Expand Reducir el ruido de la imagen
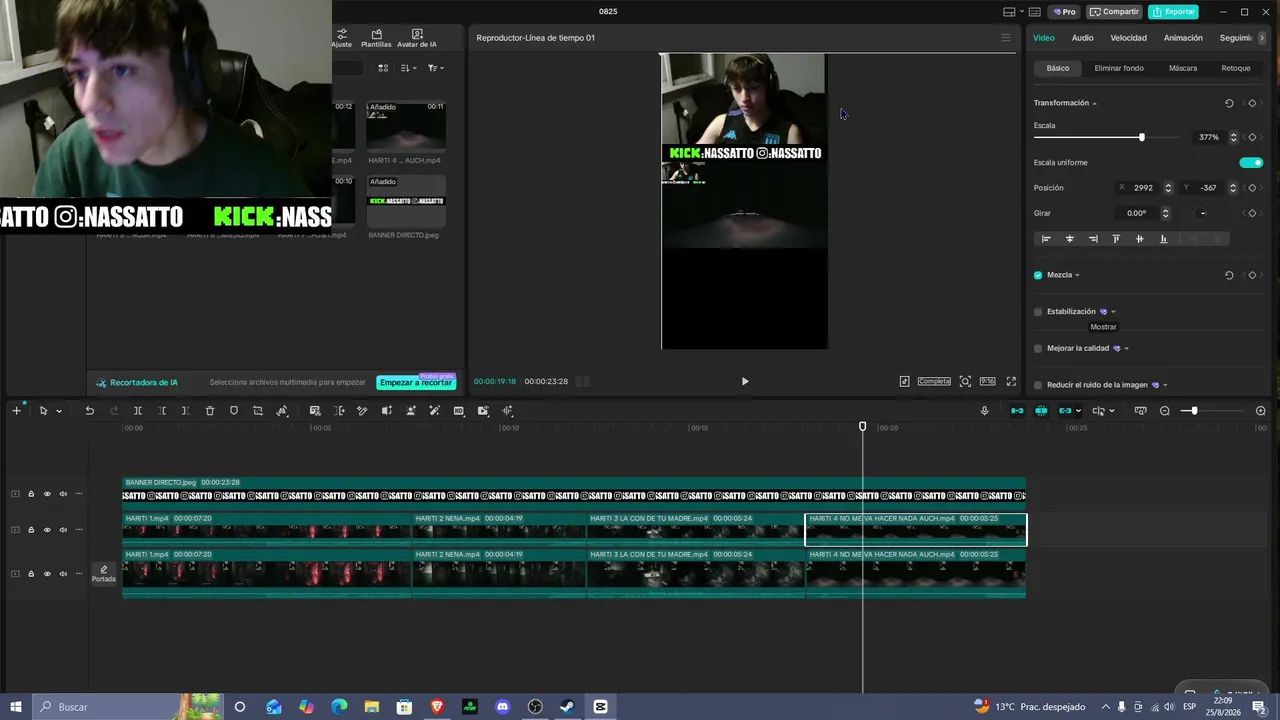The width and height of the screenshot is (1280, 720). point(1165,385)
